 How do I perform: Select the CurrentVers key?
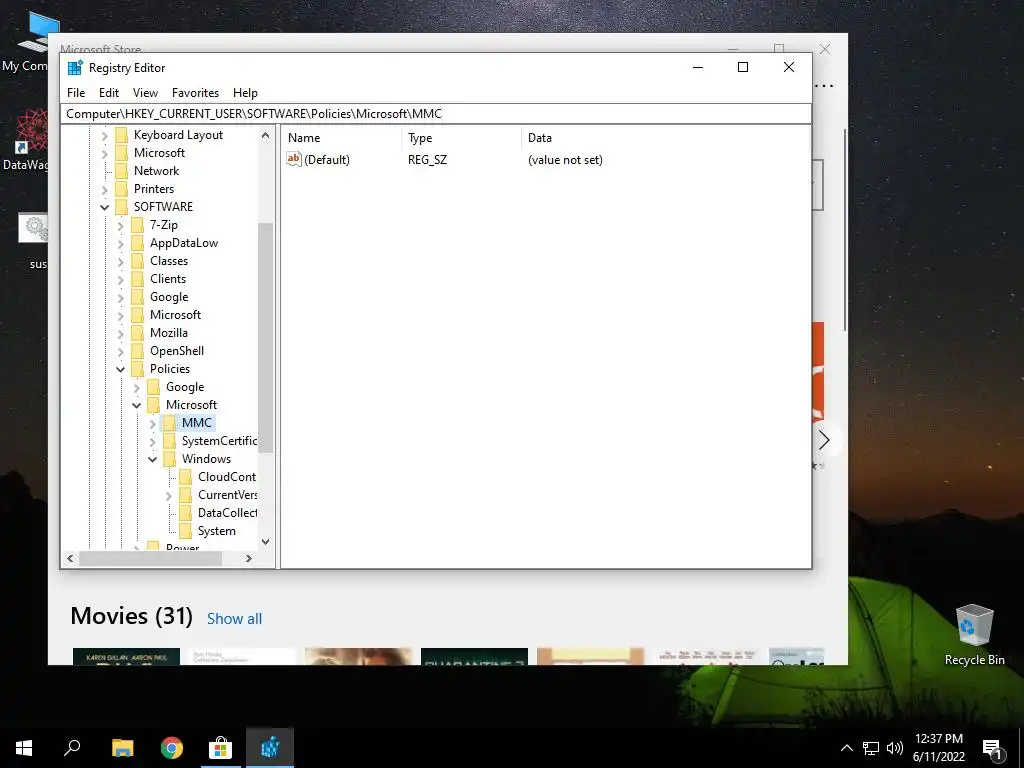tap(227, 495)
